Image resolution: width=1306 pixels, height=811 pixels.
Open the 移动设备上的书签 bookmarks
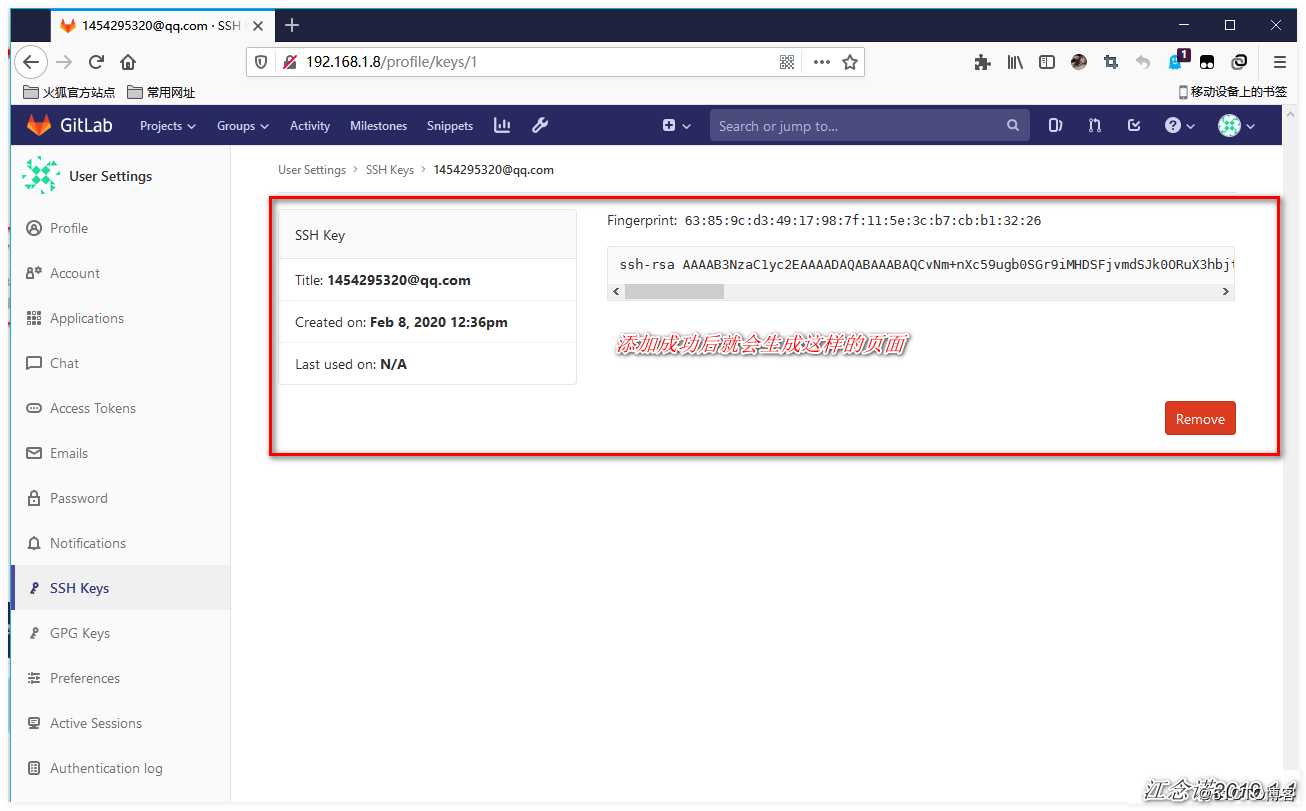coord(1232,92)
